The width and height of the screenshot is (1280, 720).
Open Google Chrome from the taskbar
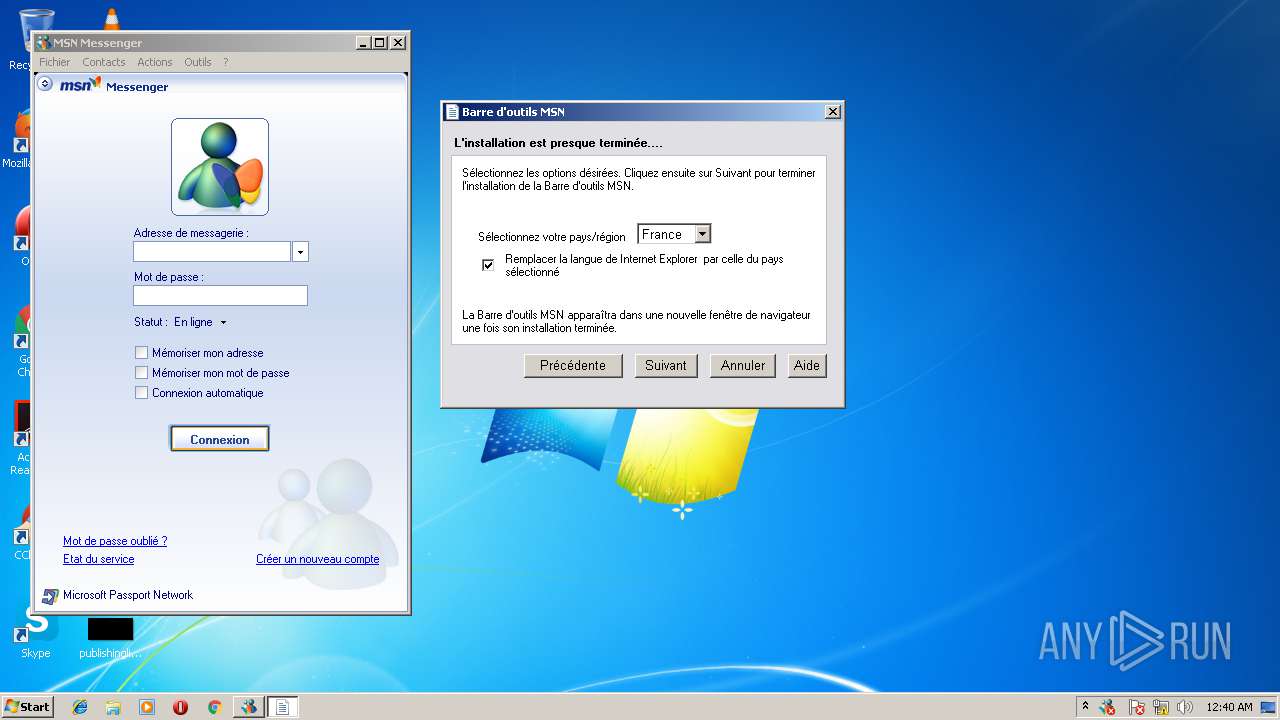click(214, 707)
